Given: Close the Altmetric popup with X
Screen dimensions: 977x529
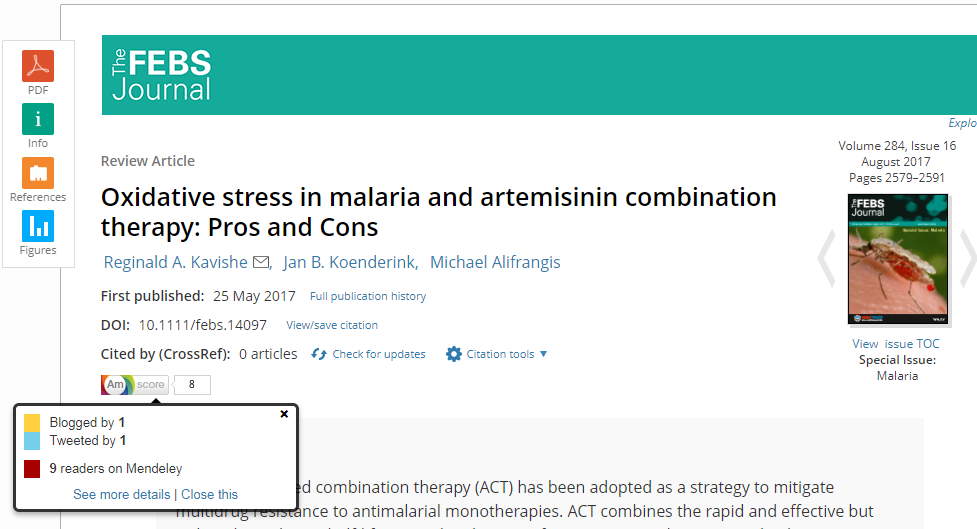Looking at the screenshot, I should (x=284, y=413).
